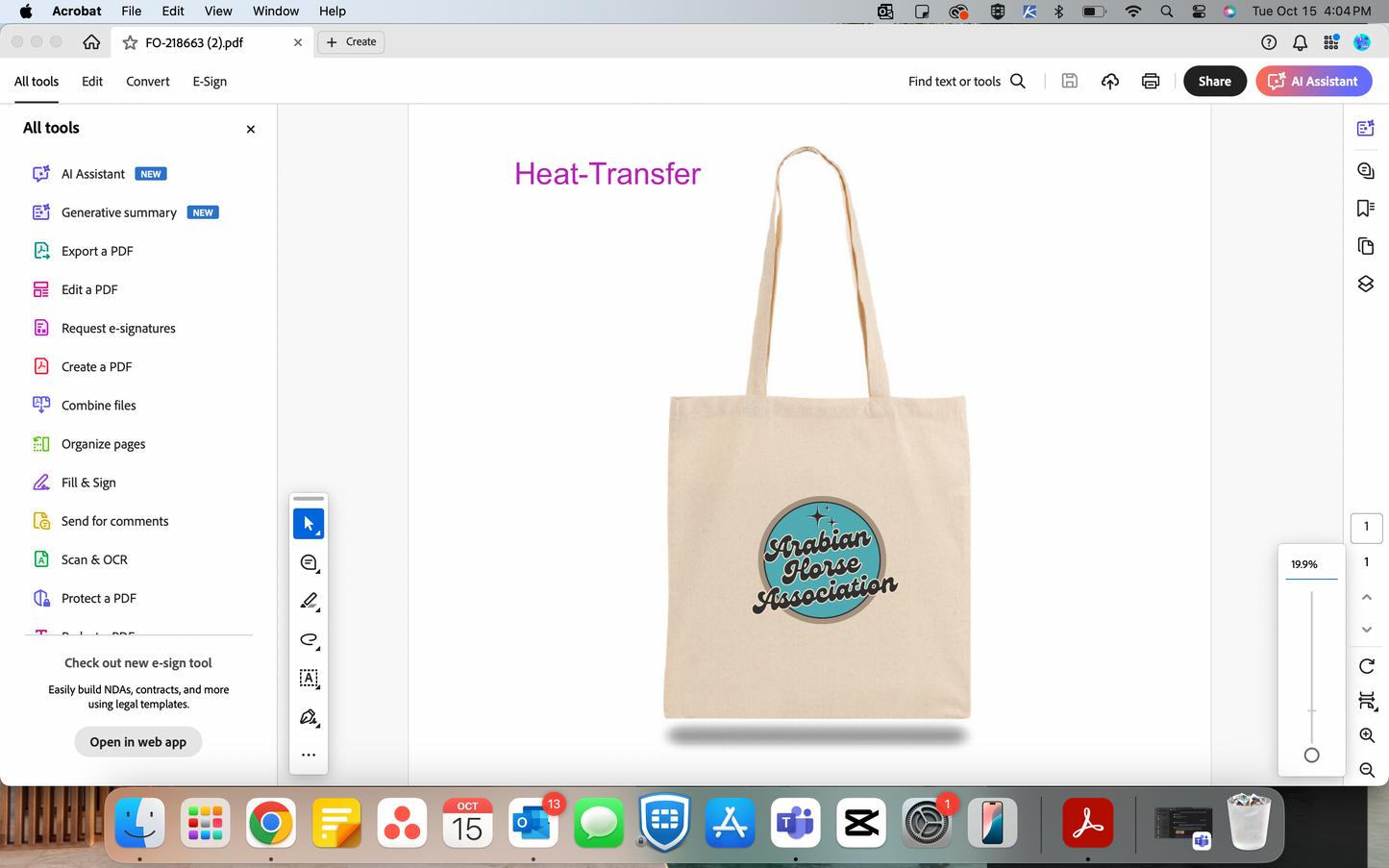Open bookmarks panel in right rail

1365,208
